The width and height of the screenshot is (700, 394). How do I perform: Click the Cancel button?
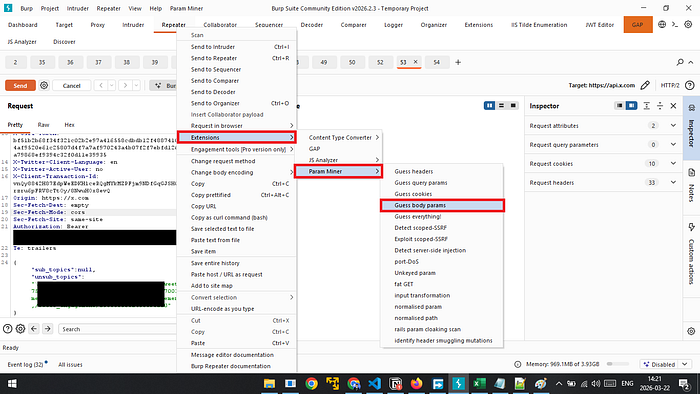tap(71, 85)
